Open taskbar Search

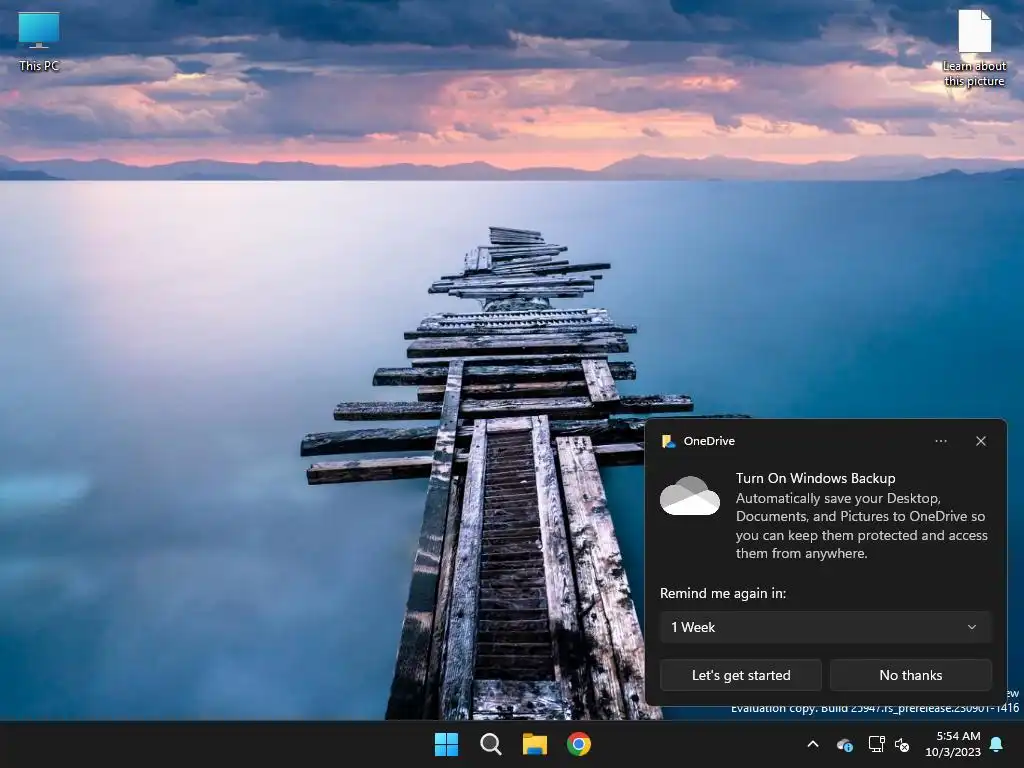click(x=490, y=744)
